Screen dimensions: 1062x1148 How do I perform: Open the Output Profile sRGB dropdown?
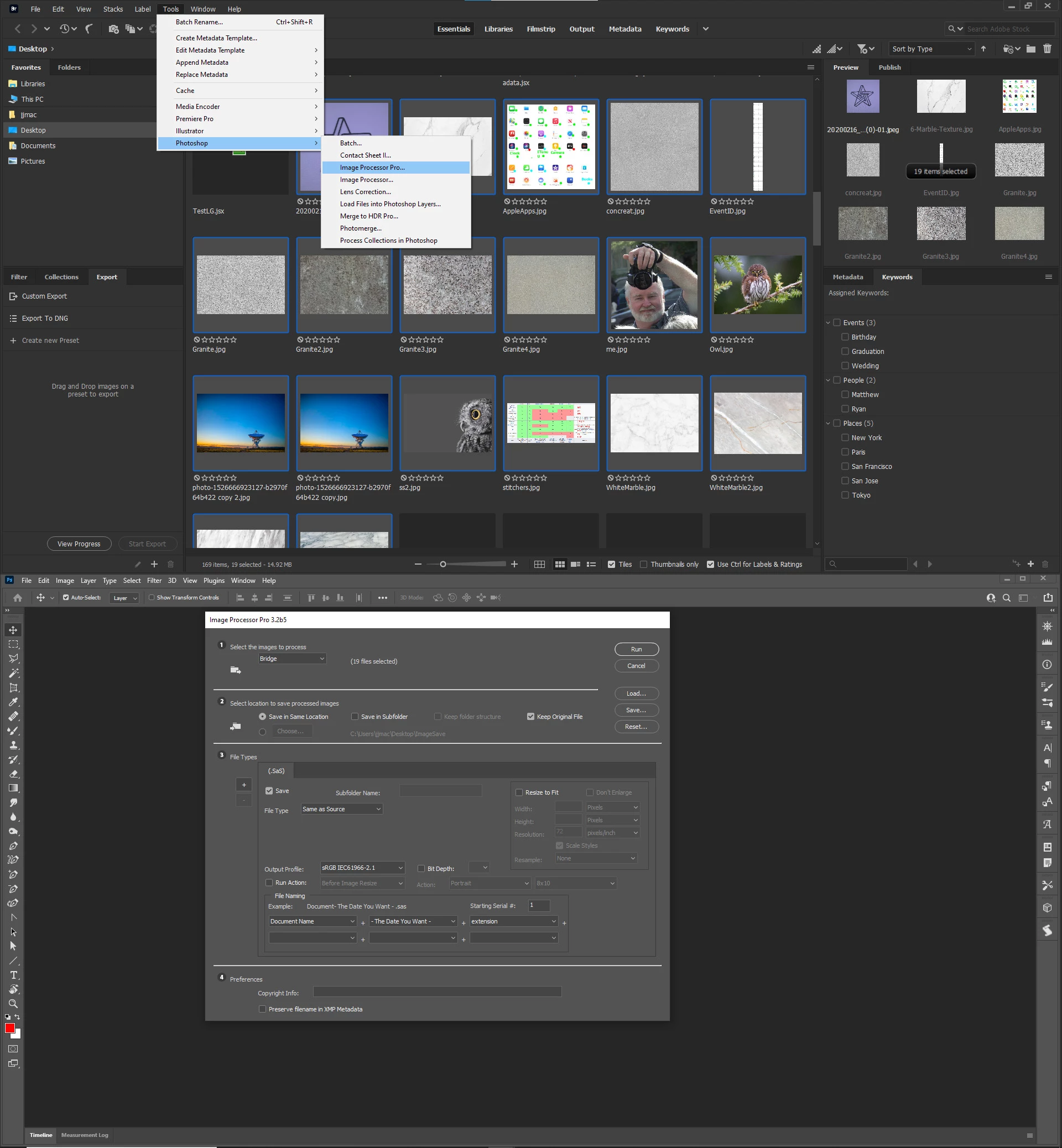(362, 868)
